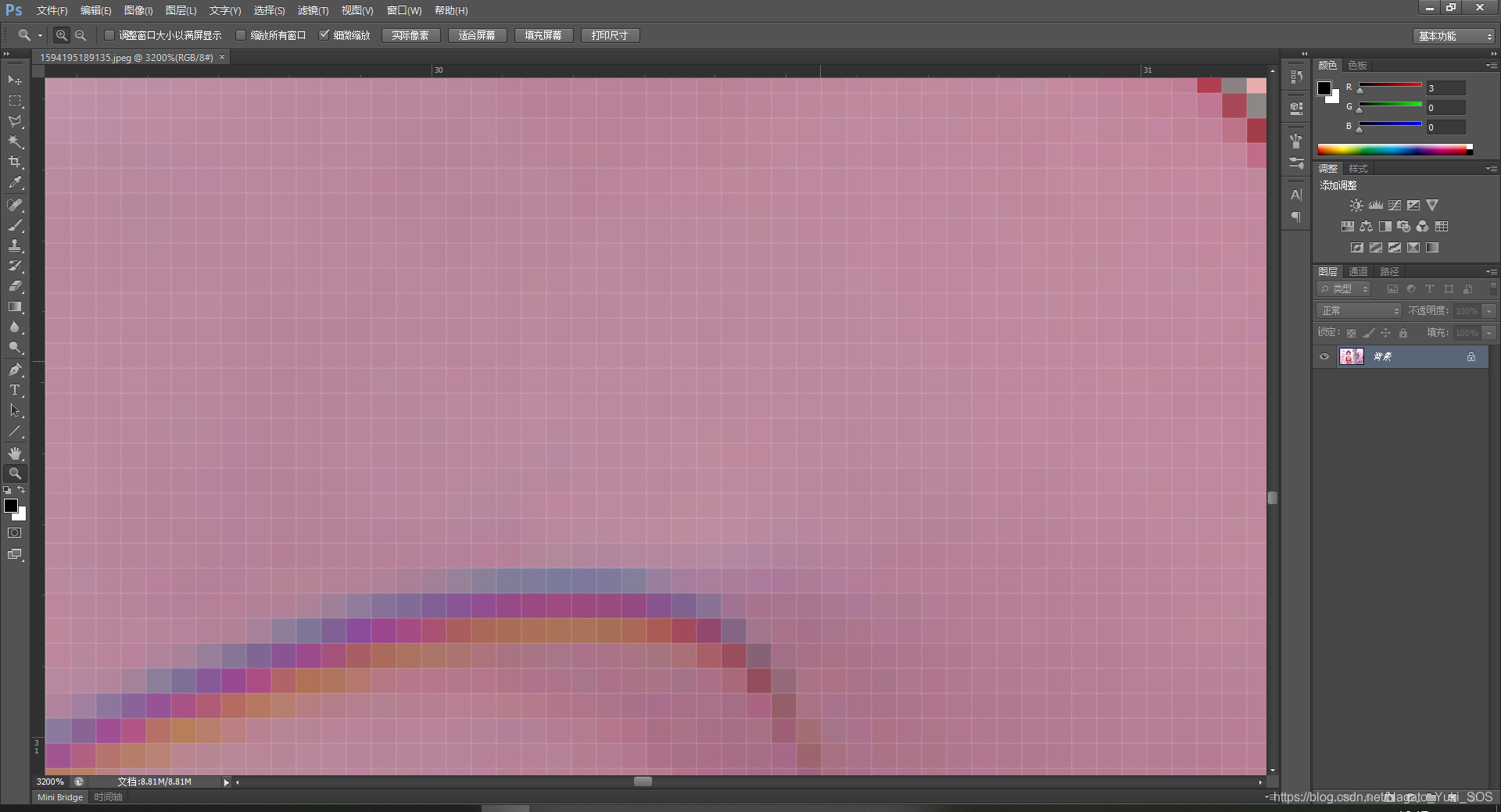Uncheck 细微缩放 checkbox
Viewport: 1501px width, 812px height.
[x=324, y=35]
